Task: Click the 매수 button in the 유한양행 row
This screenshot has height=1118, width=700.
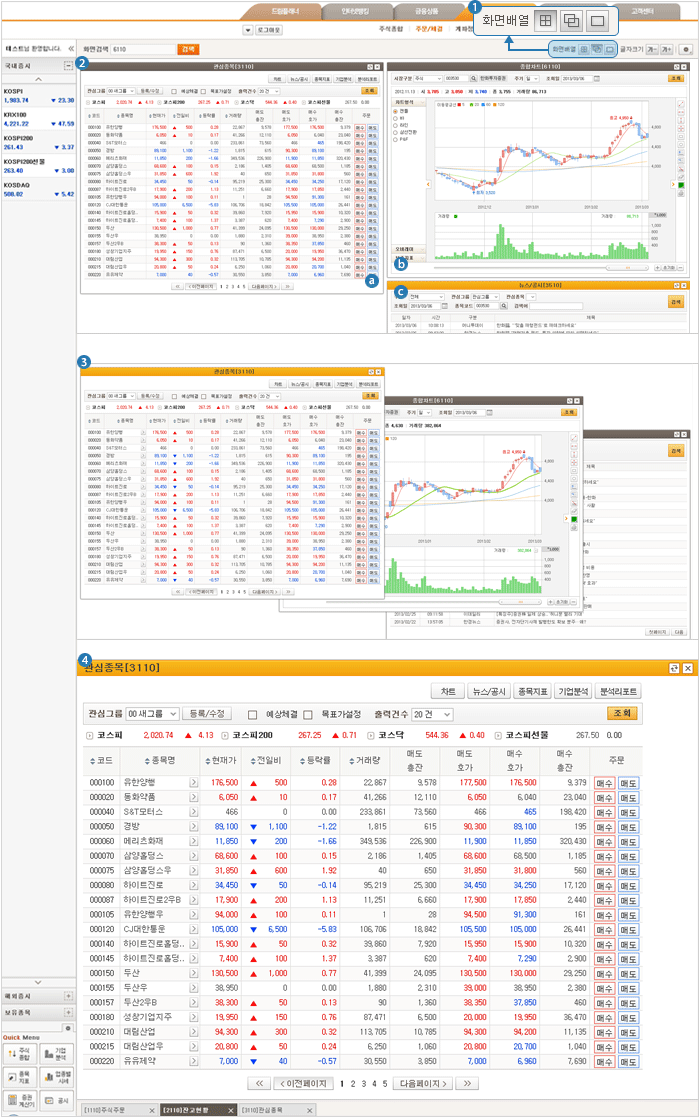Action: (x=604, y=783)
